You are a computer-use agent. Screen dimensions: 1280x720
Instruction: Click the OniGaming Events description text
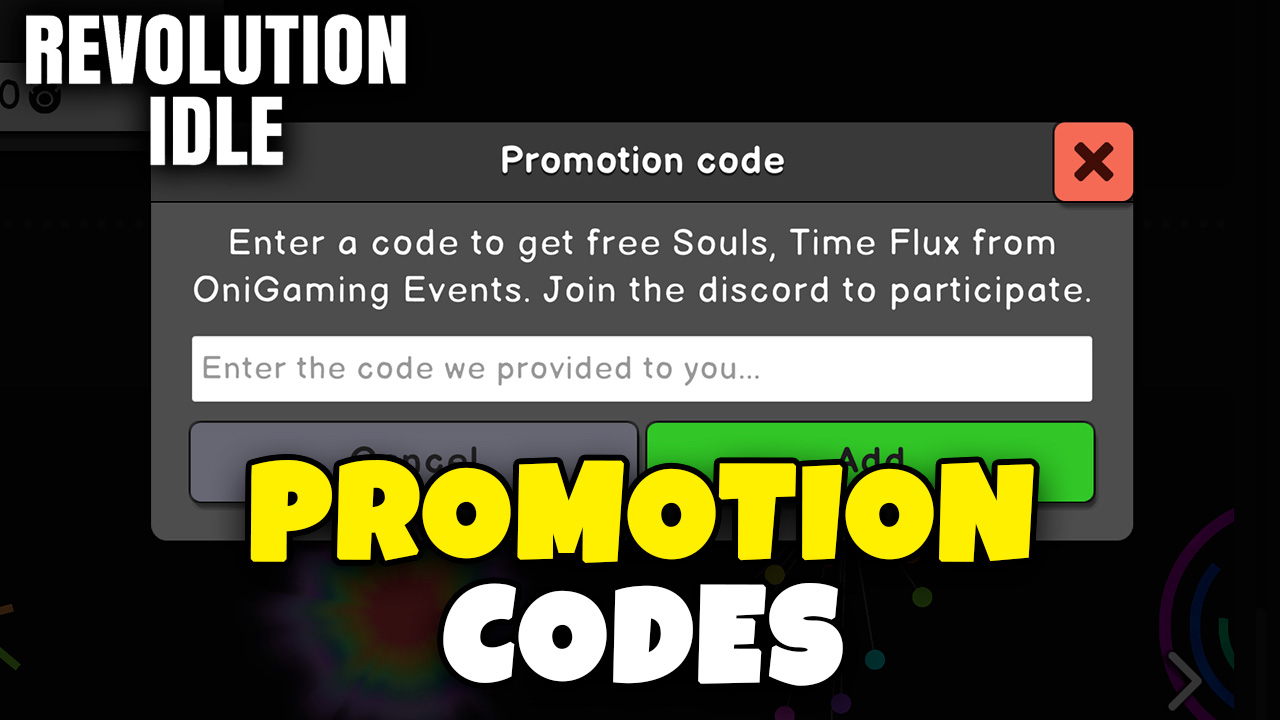pyautogui.click(x=641, y=267)
